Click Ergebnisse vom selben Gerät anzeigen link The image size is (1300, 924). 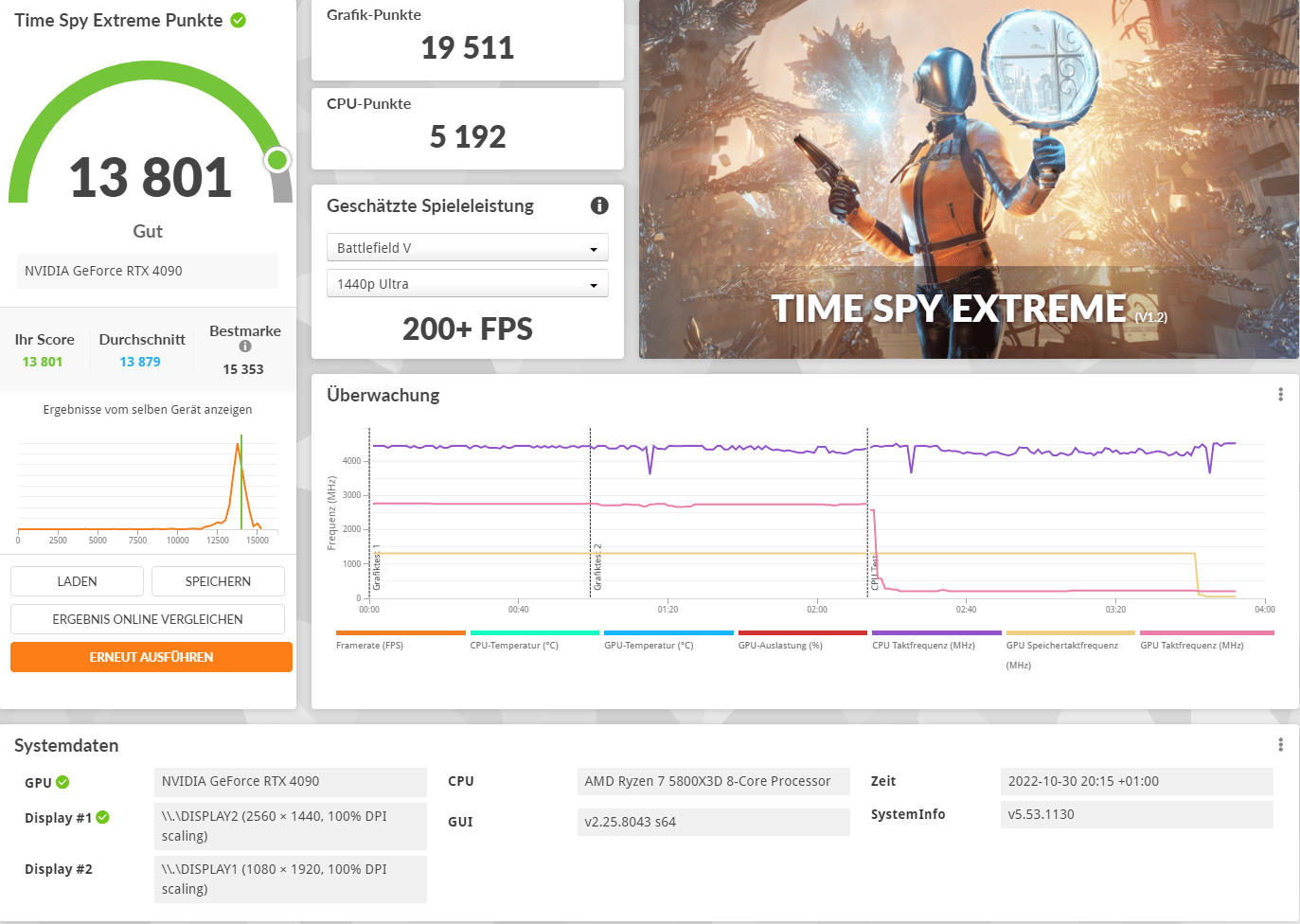tap(148, 410)
